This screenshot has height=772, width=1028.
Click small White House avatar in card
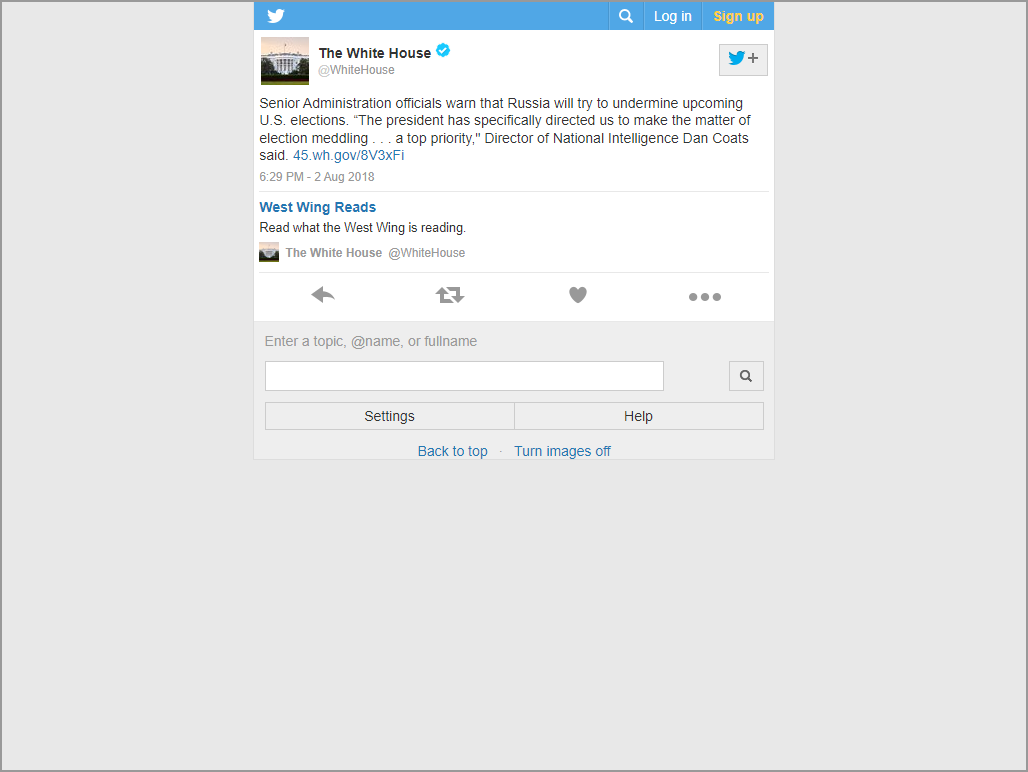[269, 252]
